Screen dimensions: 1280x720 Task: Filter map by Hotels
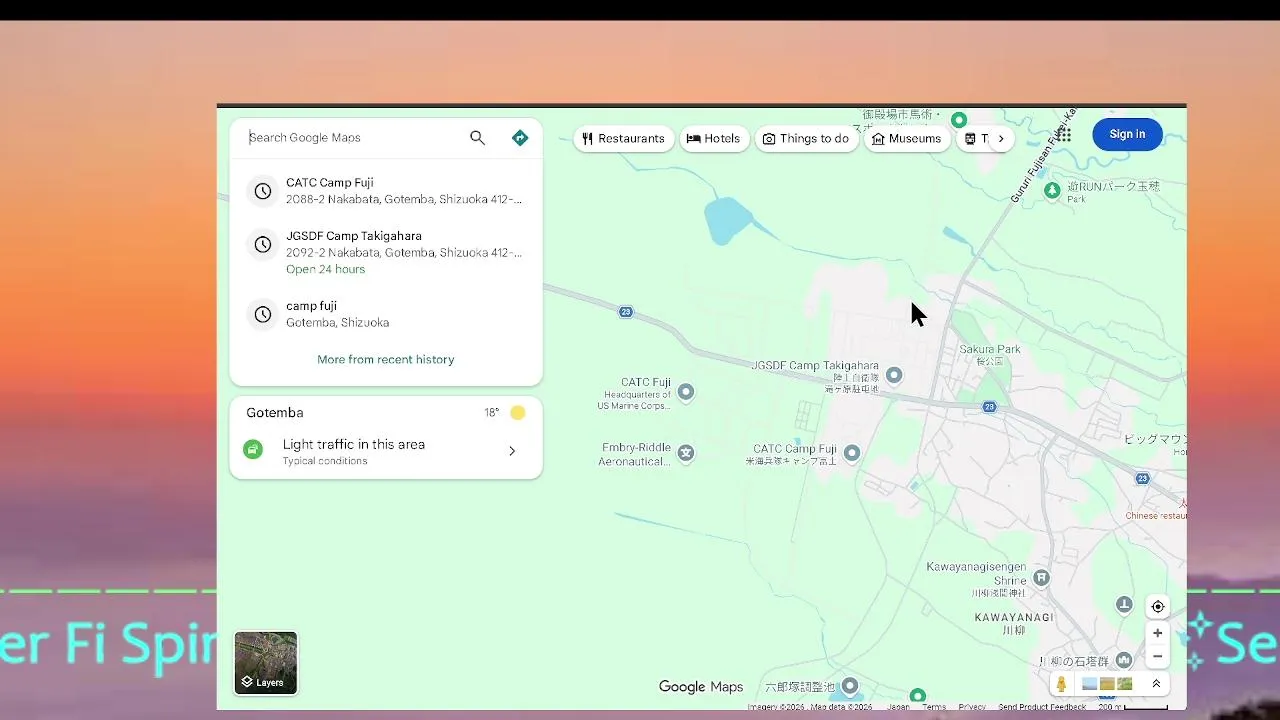click(x=714, y=139)
